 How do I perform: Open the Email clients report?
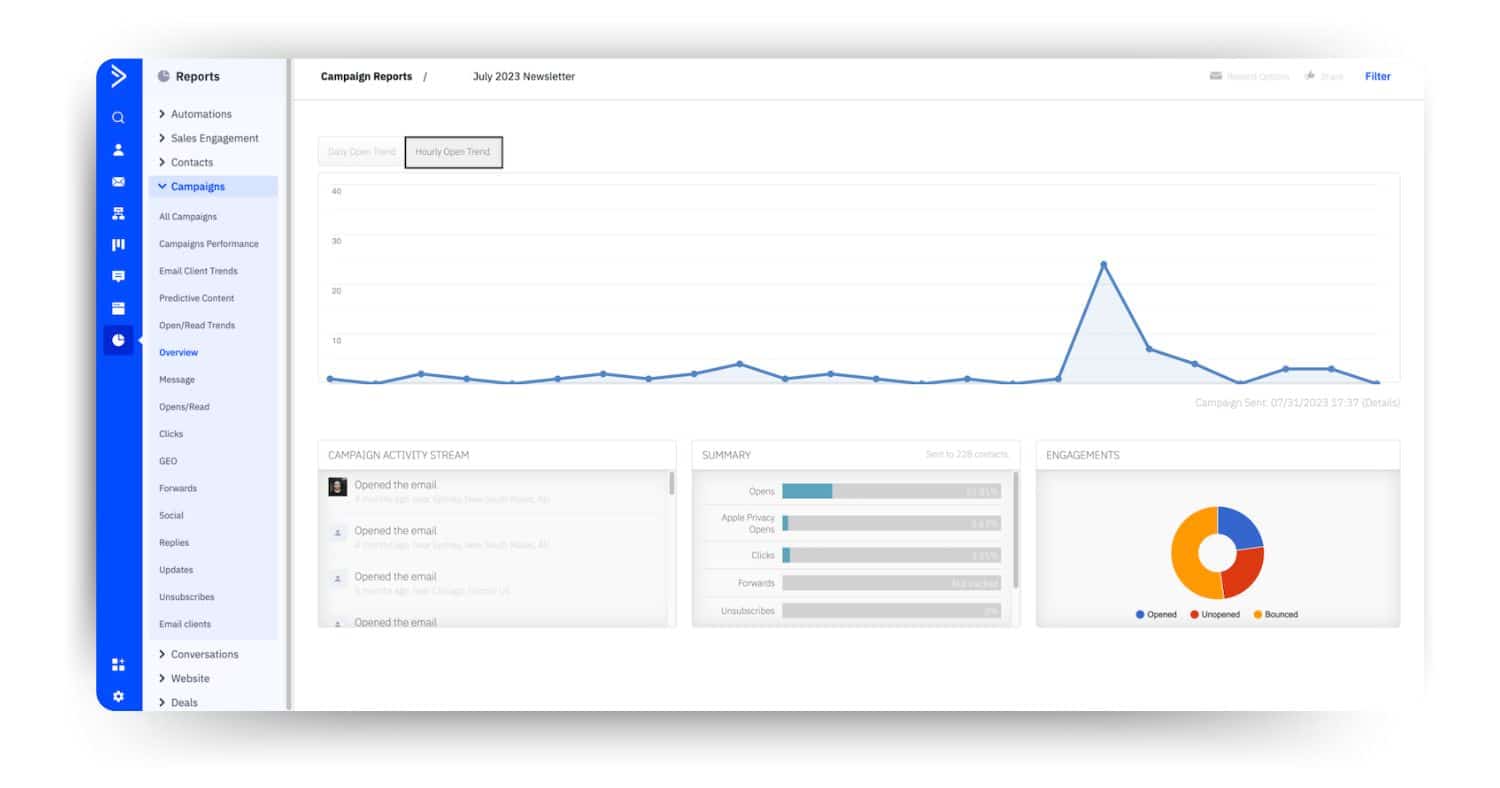pyautogui.click(x=185, y=624)
